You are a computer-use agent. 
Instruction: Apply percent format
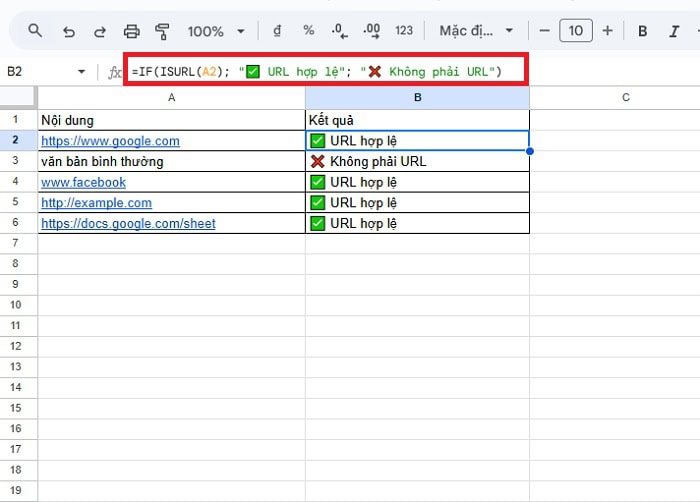308,31
